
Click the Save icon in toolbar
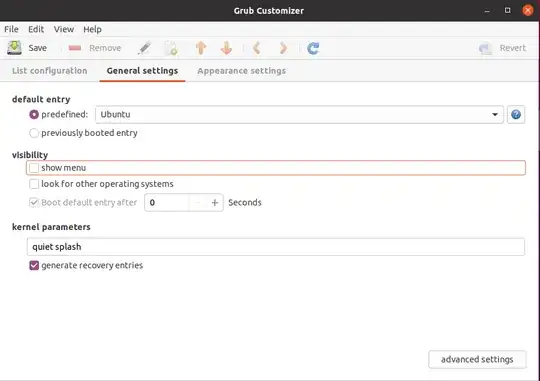[14, 48]
